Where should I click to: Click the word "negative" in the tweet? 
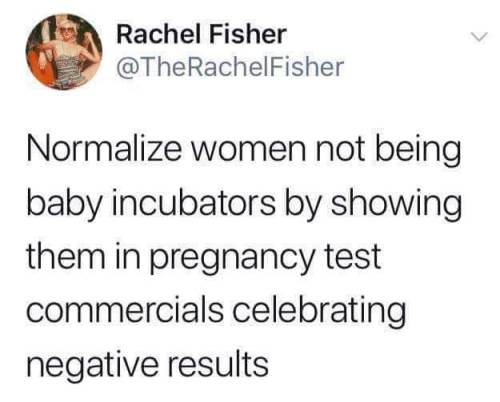pyautogui.click(x=92, y=365)
